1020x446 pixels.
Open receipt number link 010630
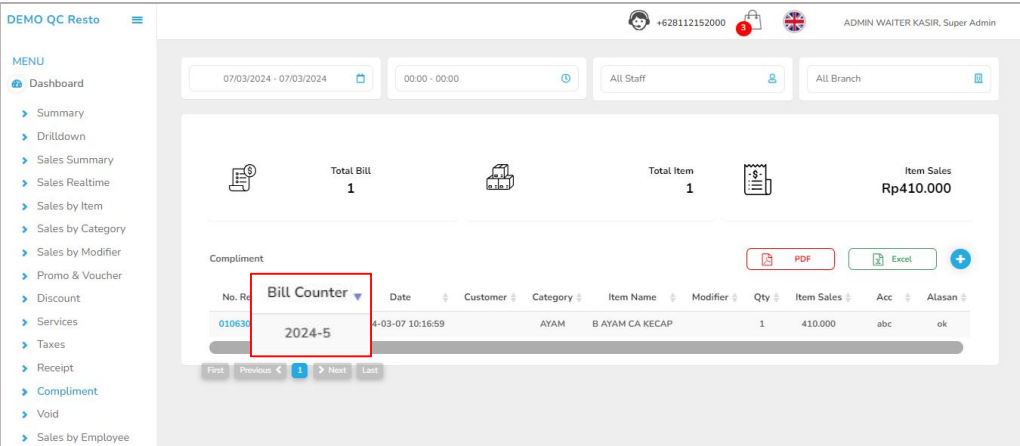click(x=234, y=324)
